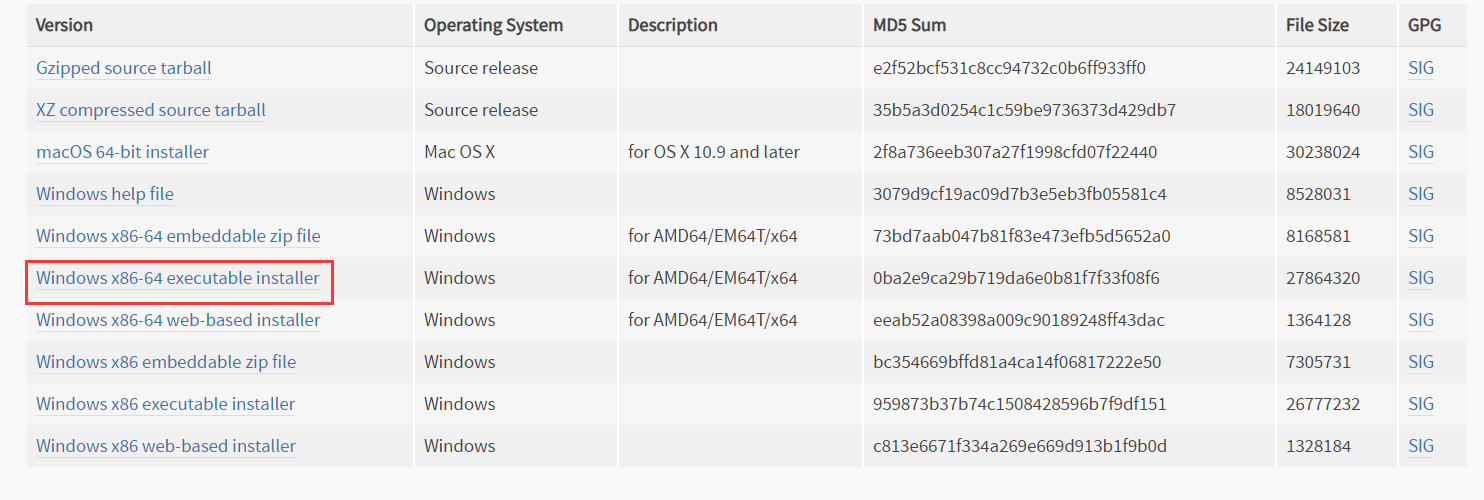Download Windows x86-64 embeddable zip file

pos(178,236)
